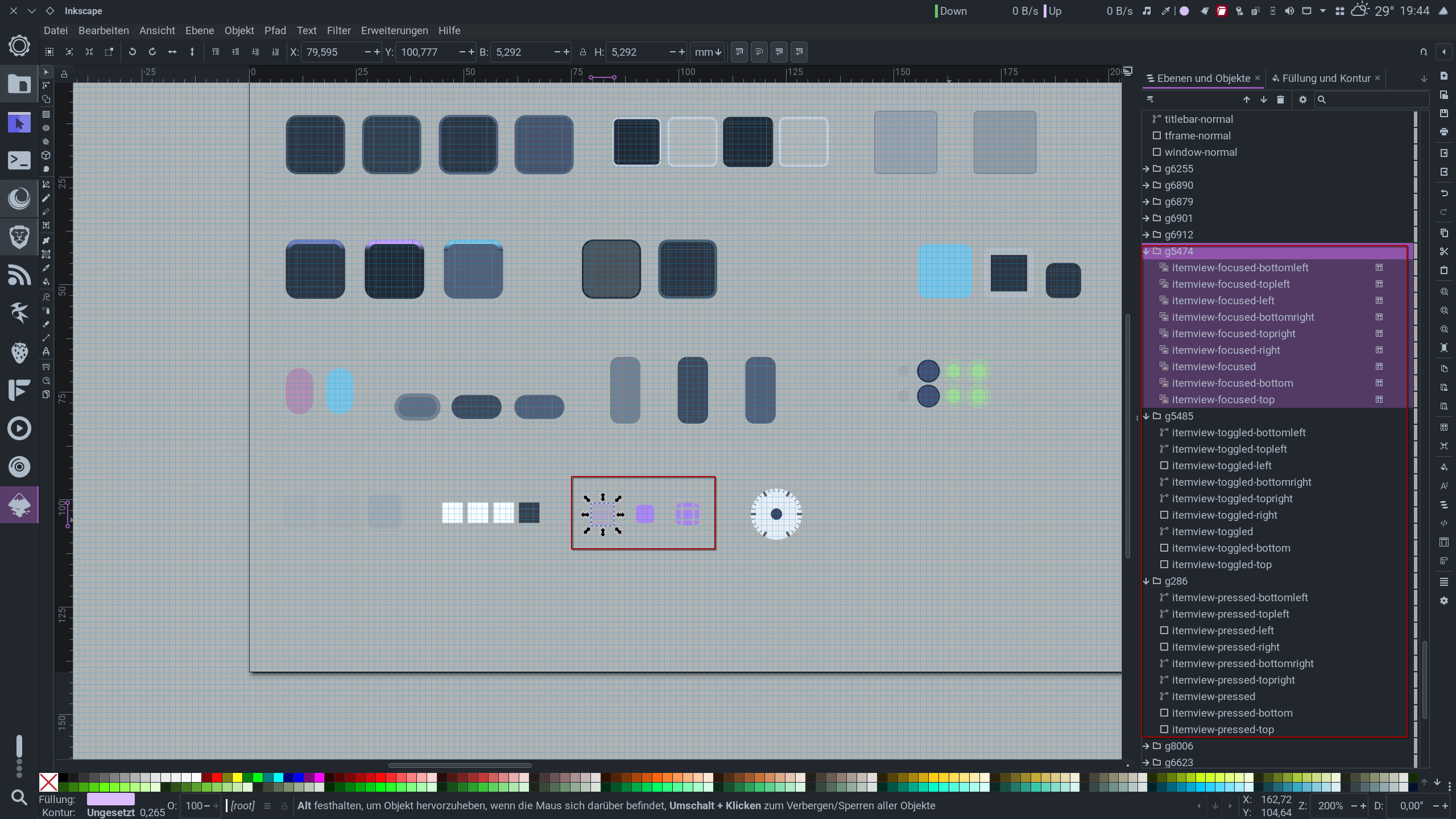
Task: Select the Eyedropper color picker tool
Action: (46, 268)
